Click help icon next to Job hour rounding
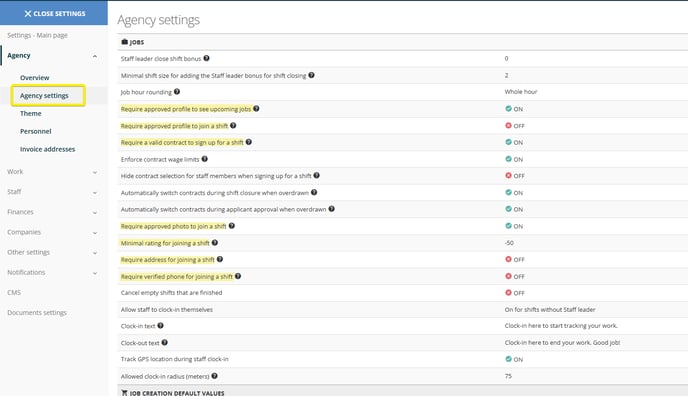This screenshot has width=688, height=396. tap(177, 92)
